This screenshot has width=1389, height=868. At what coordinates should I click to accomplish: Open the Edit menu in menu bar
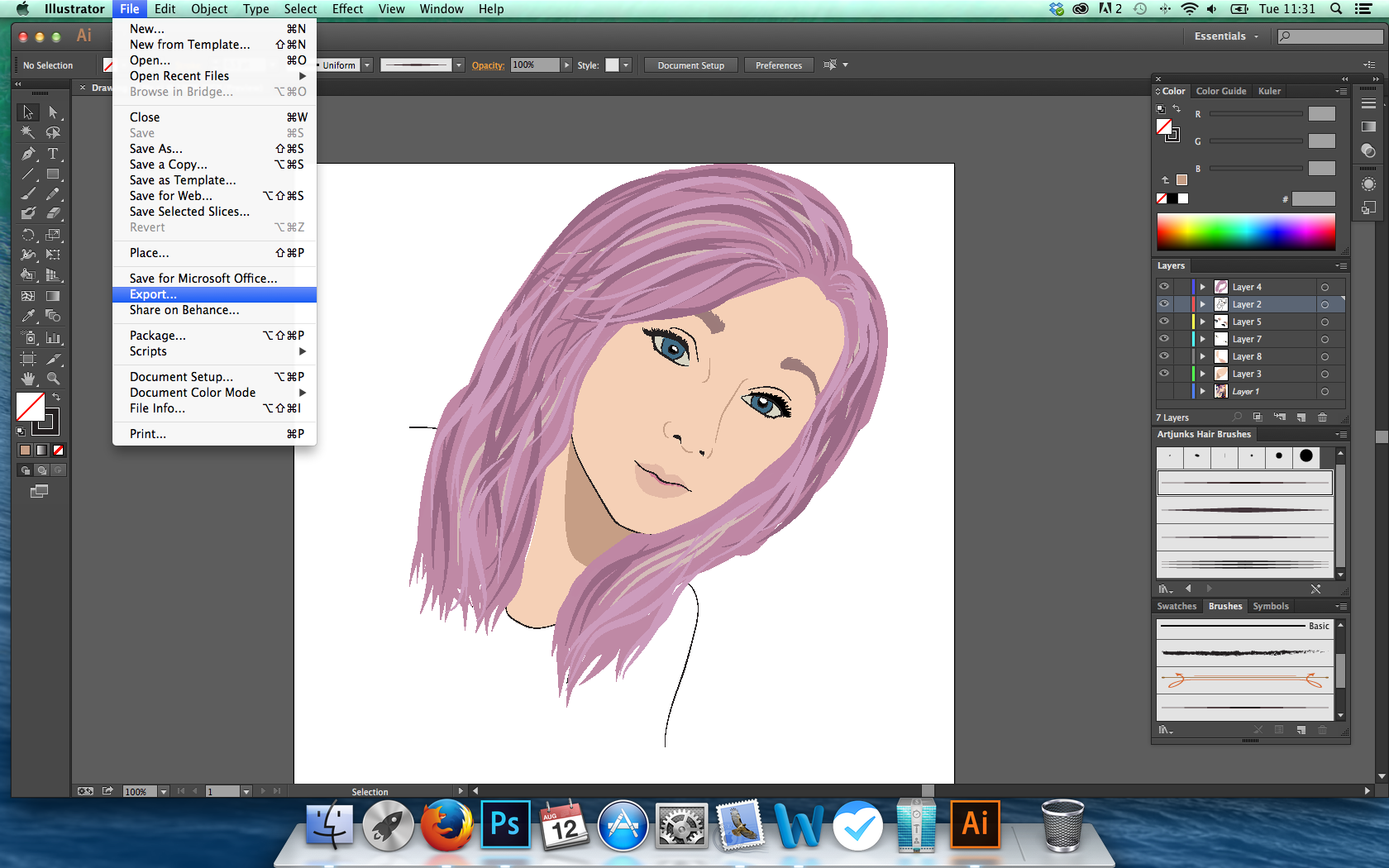[165, 9]
